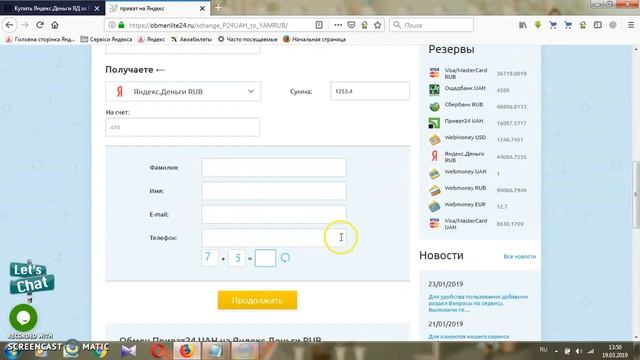This screenshot has width=640, height=360.
Task: Switch to 'Купить Яндекс.Деньги' tab
Action: [x=52, y=8]
